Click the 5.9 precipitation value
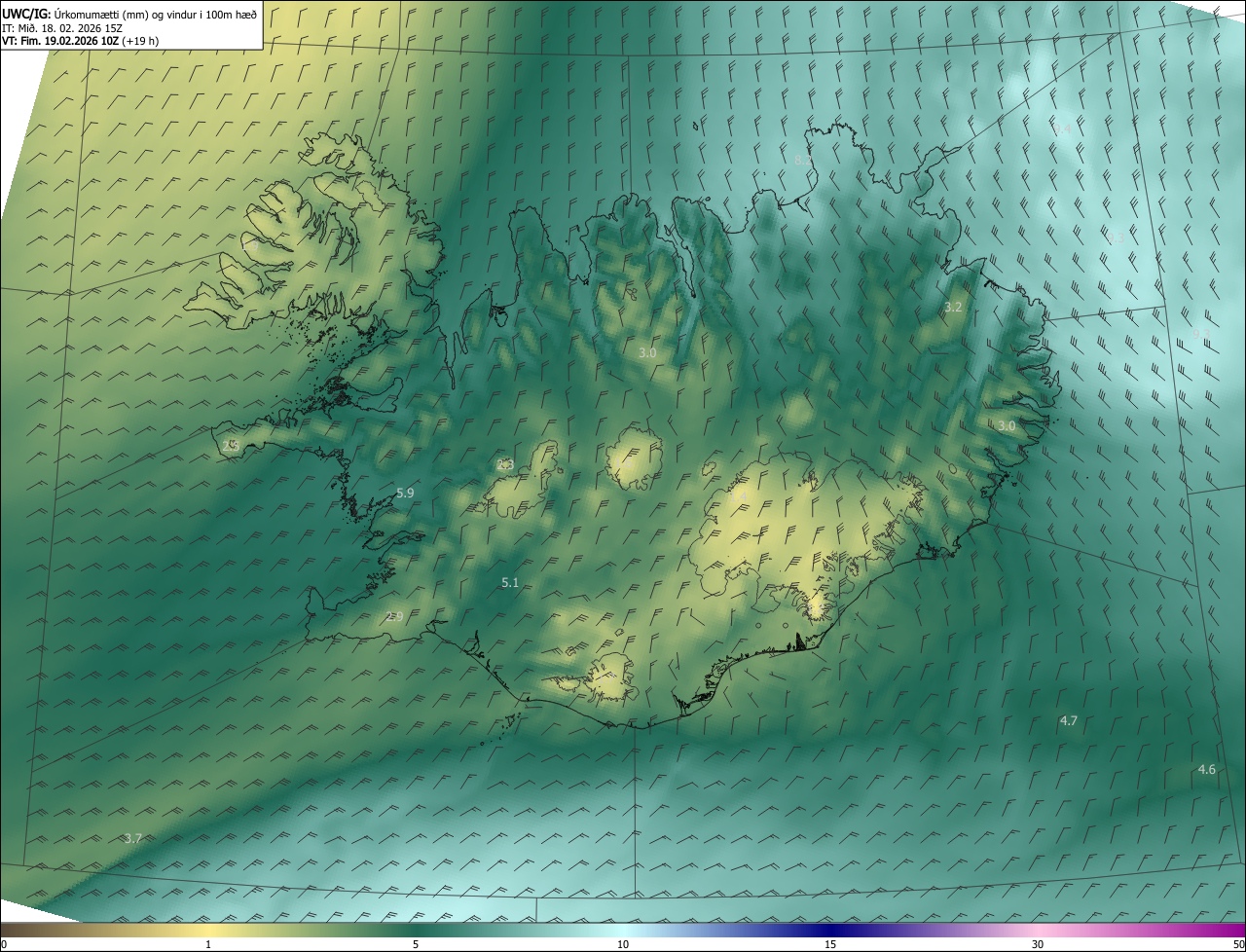This screenshot has height=952, width=1246. pyautogui.click(x=405, y=494)
